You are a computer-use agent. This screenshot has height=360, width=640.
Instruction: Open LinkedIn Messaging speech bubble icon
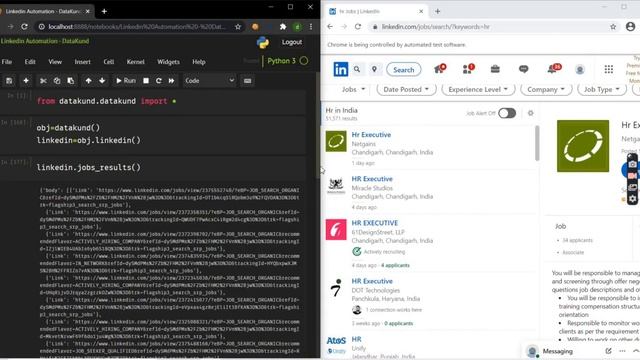point(523,69)
